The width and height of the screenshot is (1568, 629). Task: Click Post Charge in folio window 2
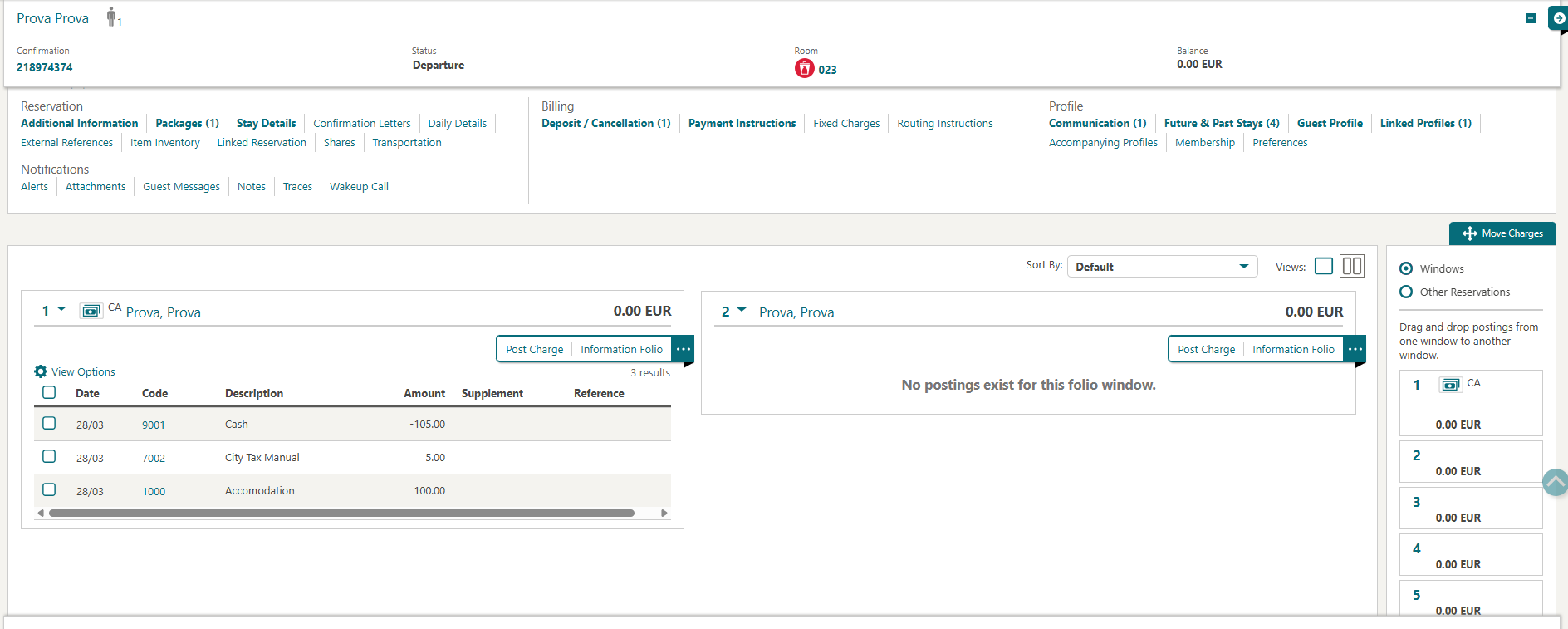click(x=1207, y=350)
